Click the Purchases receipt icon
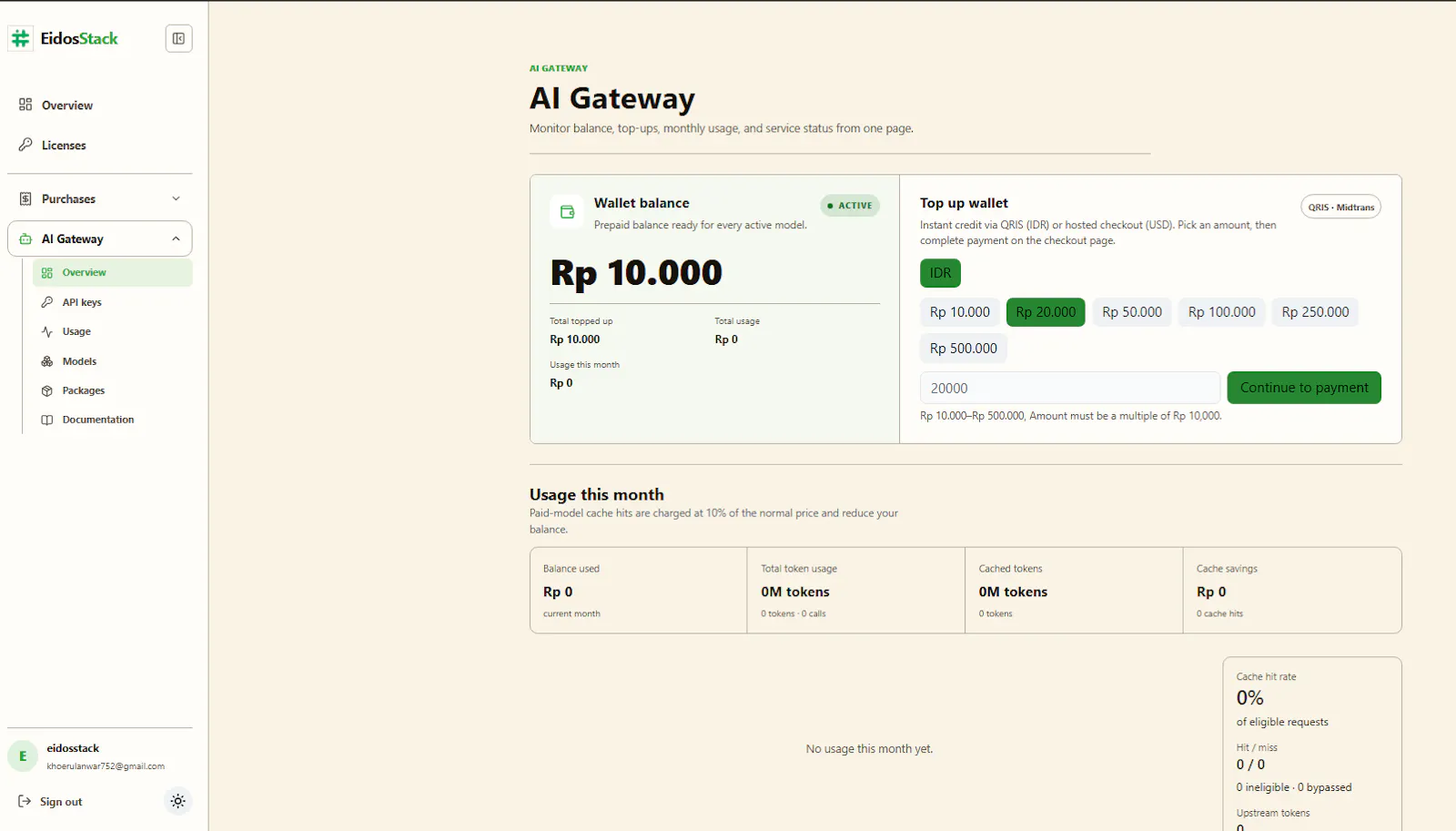This screenshot has height=831, width=1456. tap(25, 198)
